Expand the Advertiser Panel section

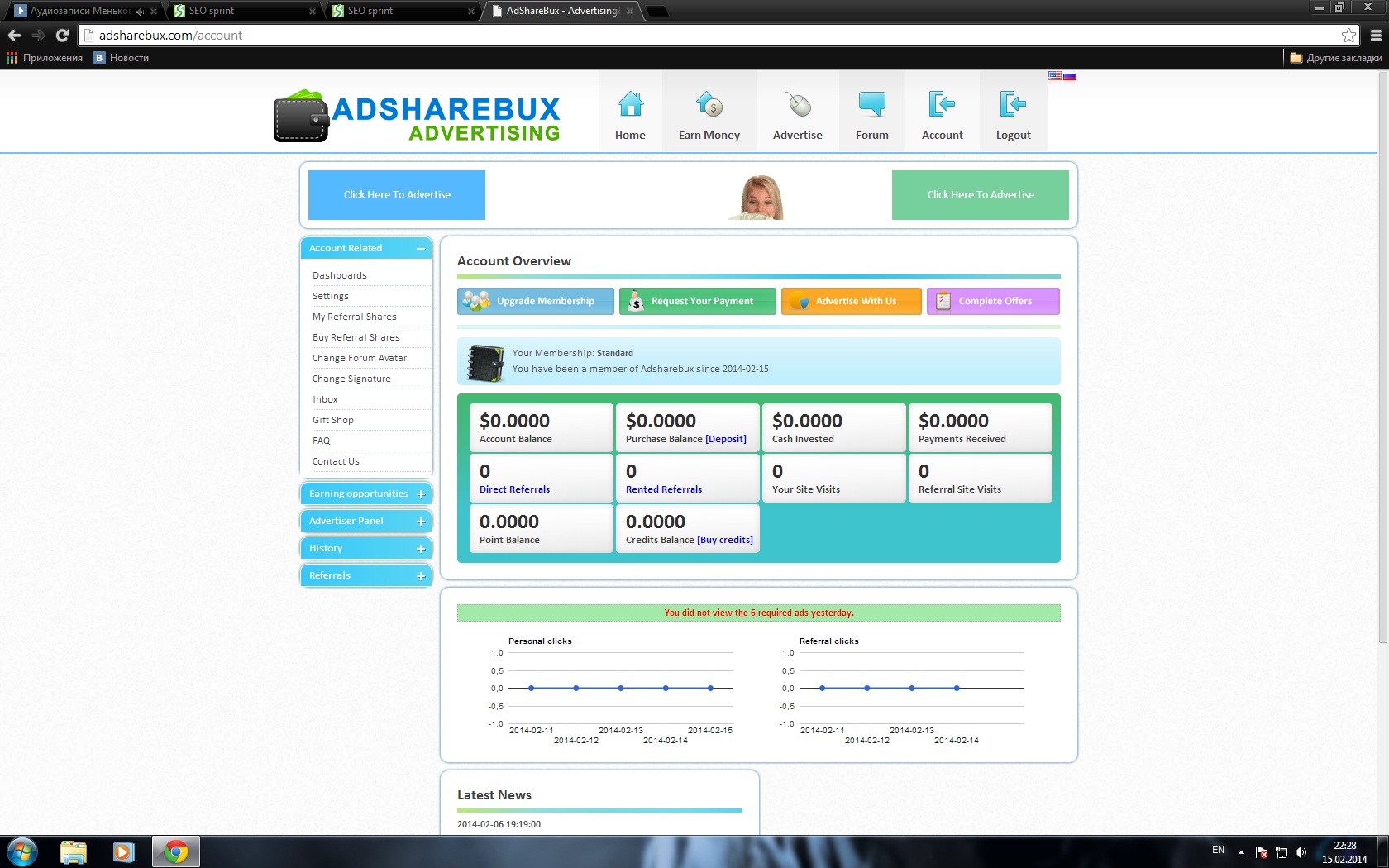click(x=421, y=522)
